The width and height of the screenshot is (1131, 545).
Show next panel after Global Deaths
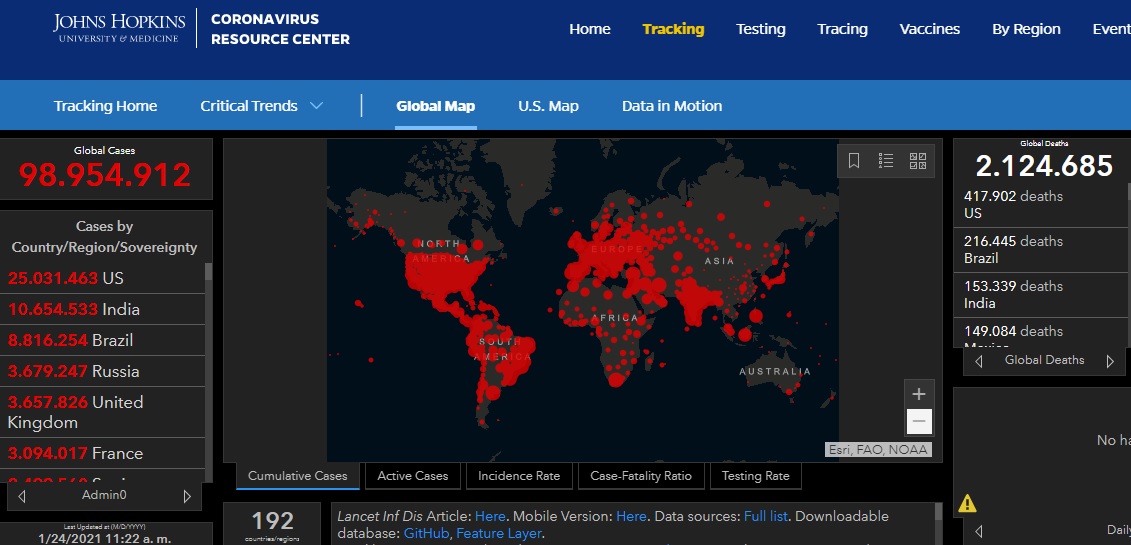pos(1110,361)
